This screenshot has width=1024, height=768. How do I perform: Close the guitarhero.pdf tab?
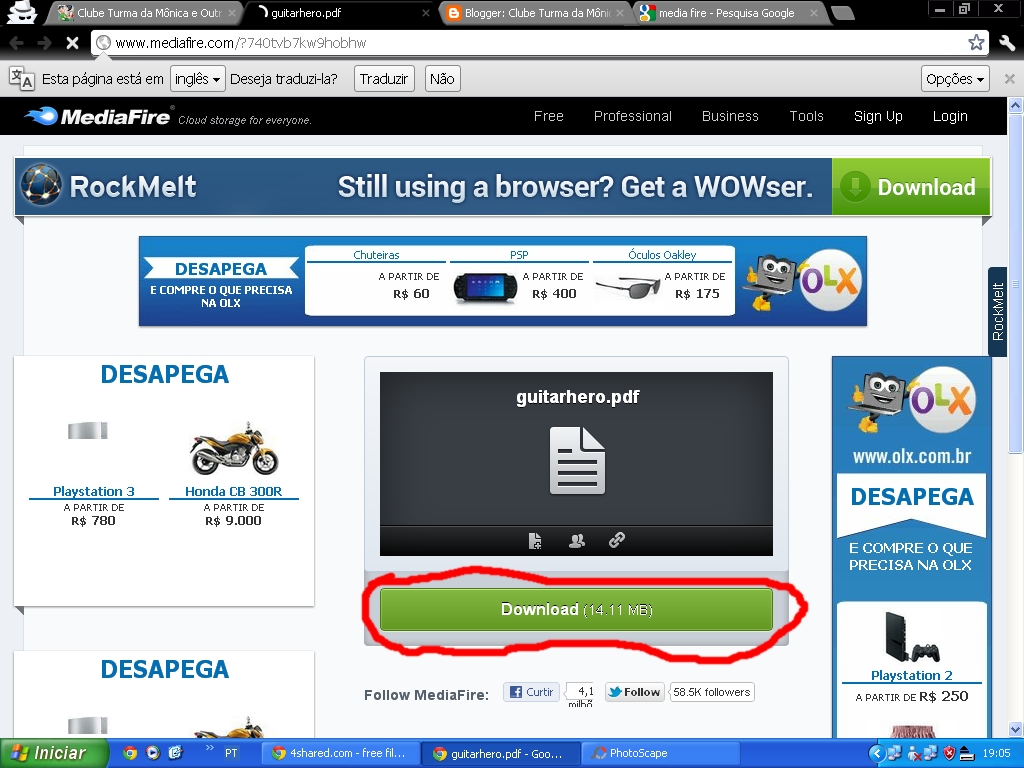[x=425, y=12]
